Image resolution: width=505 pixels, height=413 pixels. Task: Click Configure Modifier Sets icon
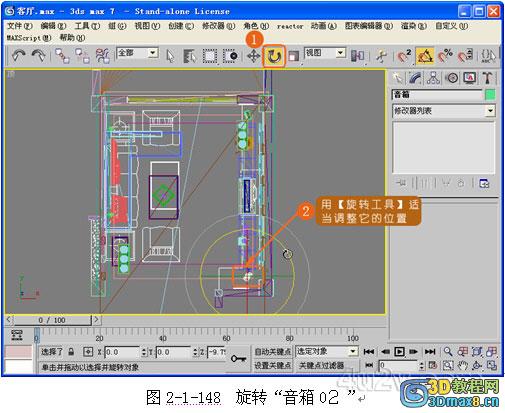(x=484, y=183)
